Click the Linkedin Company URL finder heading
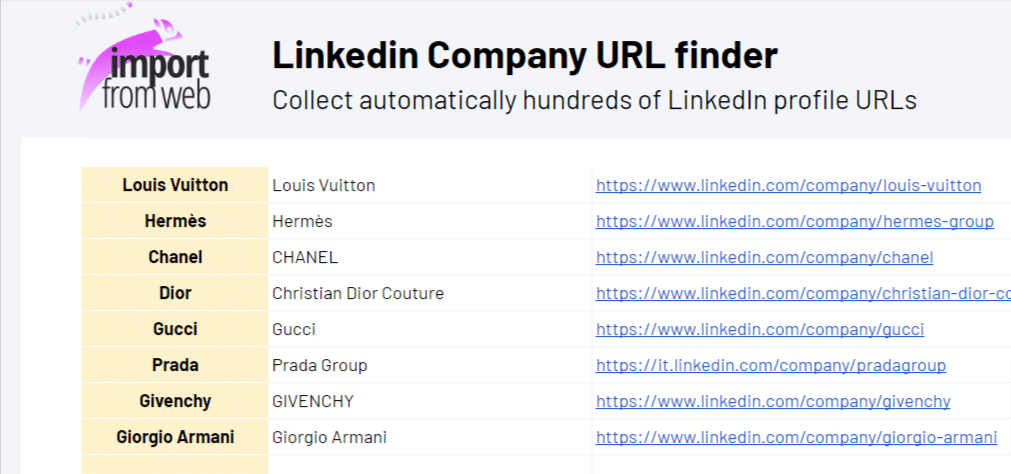The width and height of the screenshot is (1011, 474). coord(524,56)
